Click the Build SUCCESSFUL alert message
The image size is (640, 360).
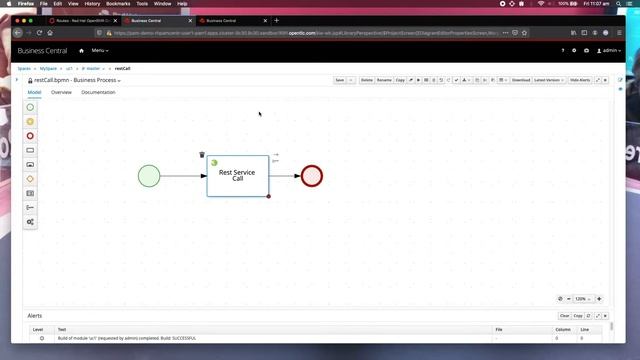pyautogui.click(x=127, y=338)
